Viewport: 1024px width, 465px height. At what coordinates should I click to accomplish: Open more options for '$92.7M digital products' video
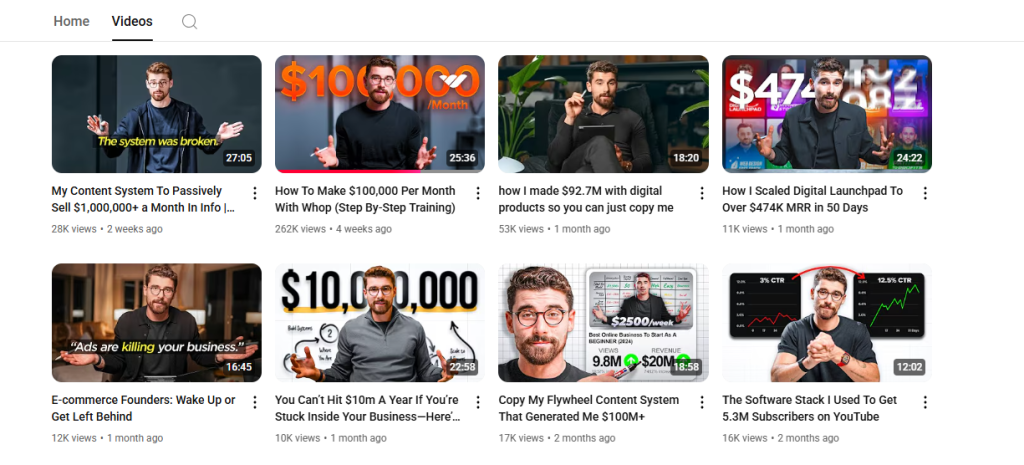(702, 193)
